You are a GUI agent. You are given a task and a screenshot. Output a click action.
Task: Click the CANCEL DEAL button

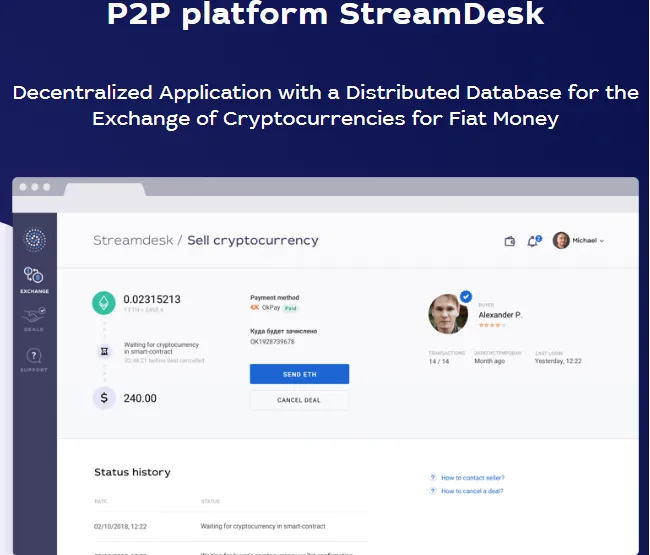tap(299, 400)
